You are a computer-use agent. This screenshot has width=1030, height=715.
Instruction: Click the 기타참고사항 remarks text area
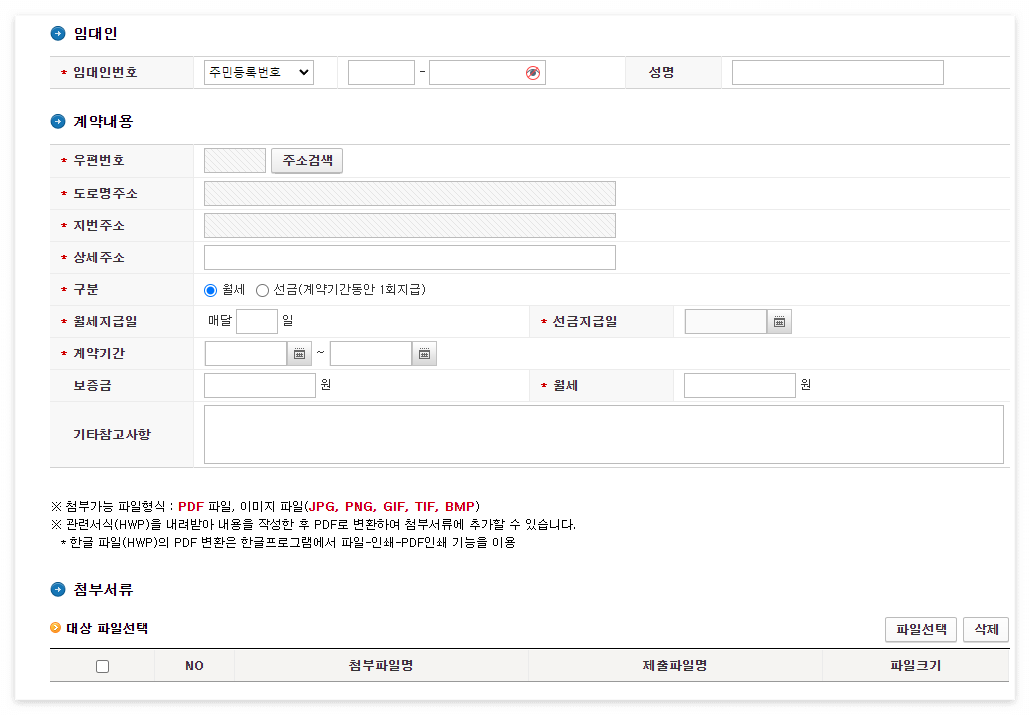604,434
